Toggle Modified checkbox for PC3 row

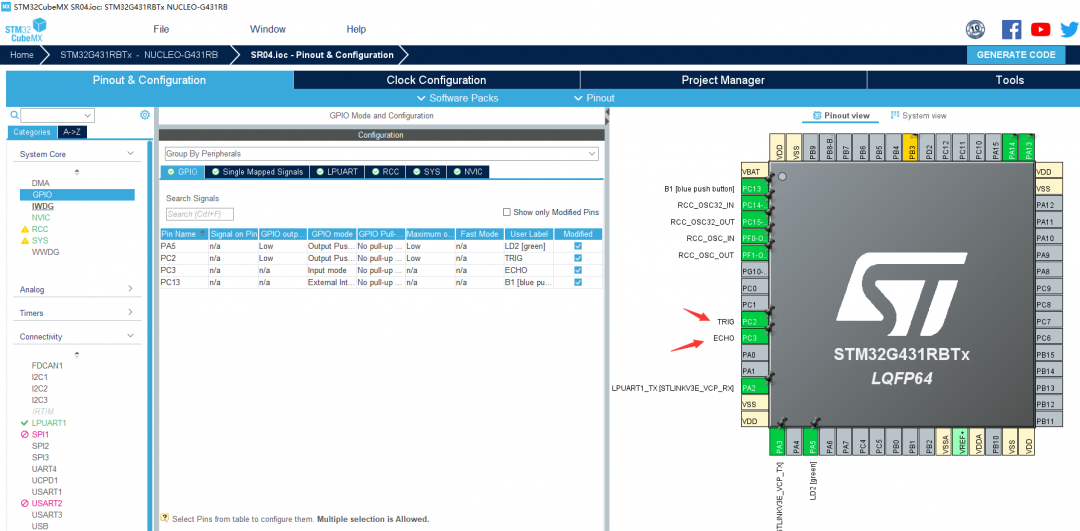click(x=578, y=270)
